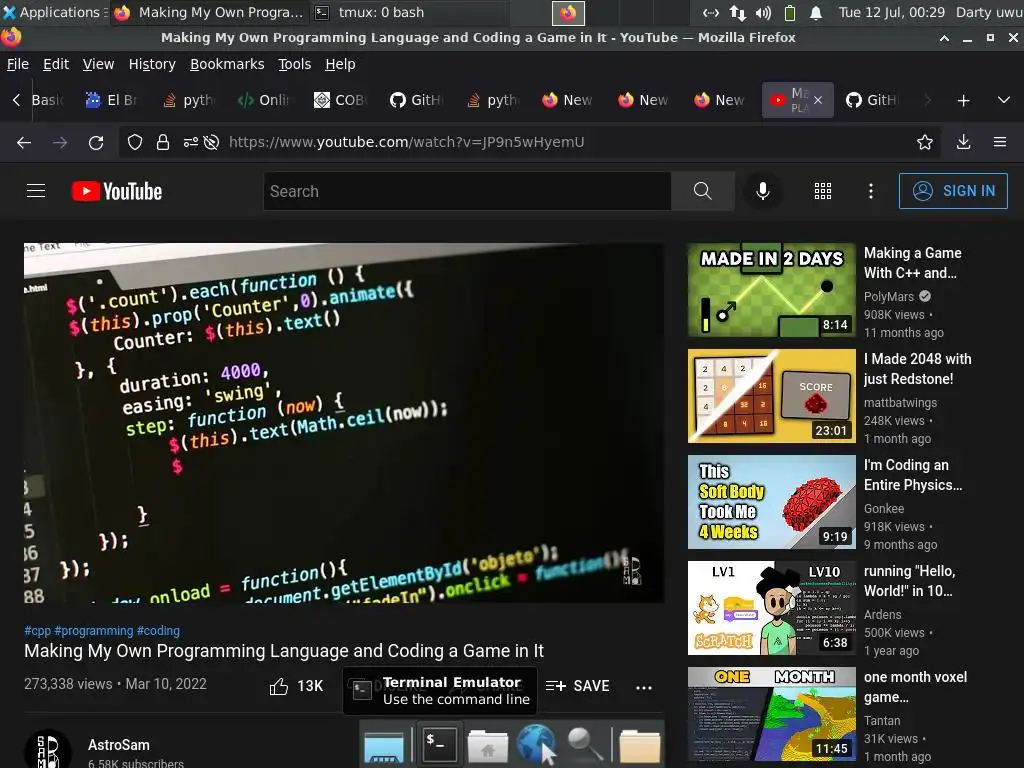Viewport: 1024px width, 768px height.
Task: Open a new tab with plus button
Action: coord(963,101)
